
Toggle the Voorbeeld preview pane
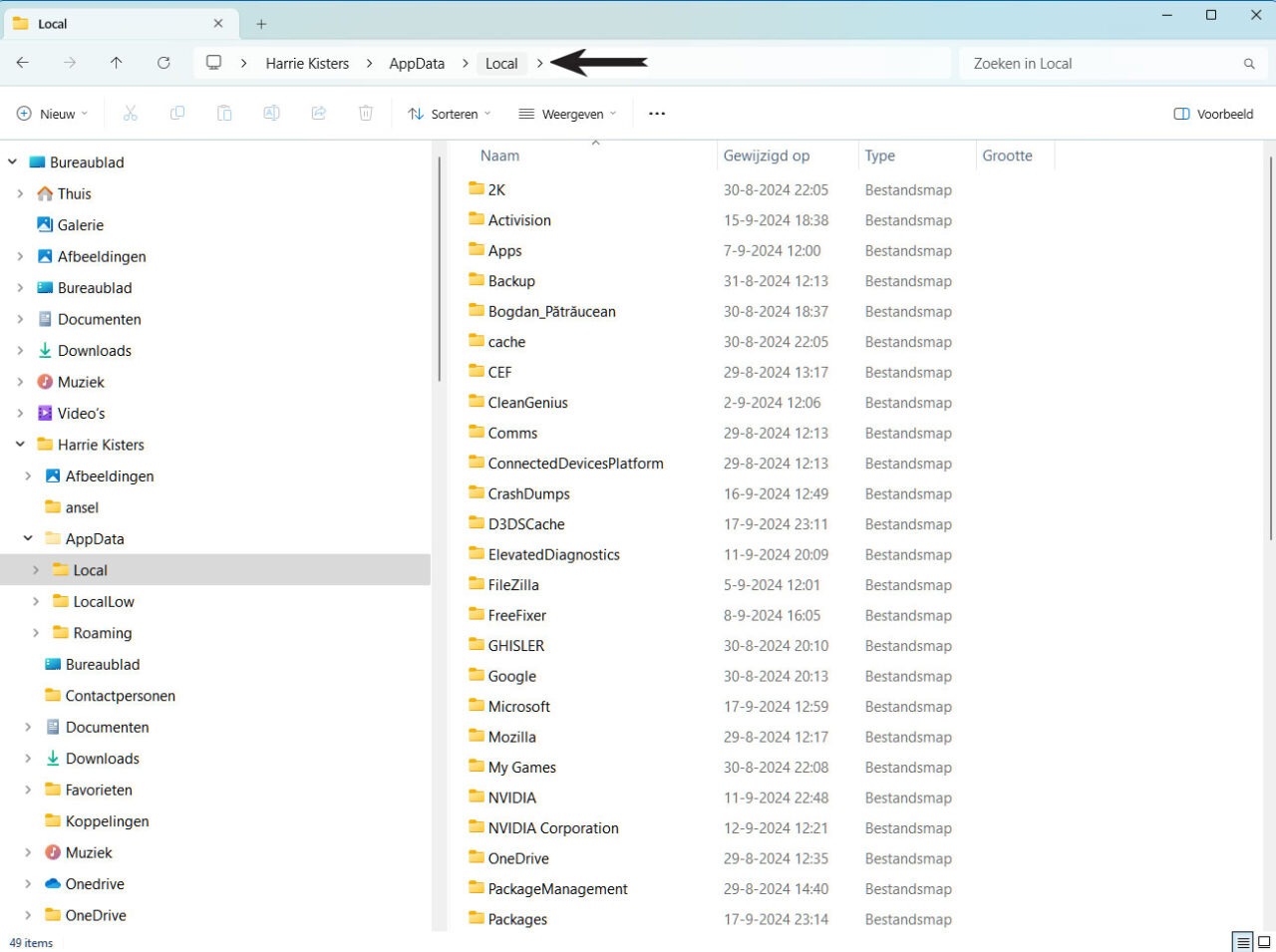tap(1212, 113)
